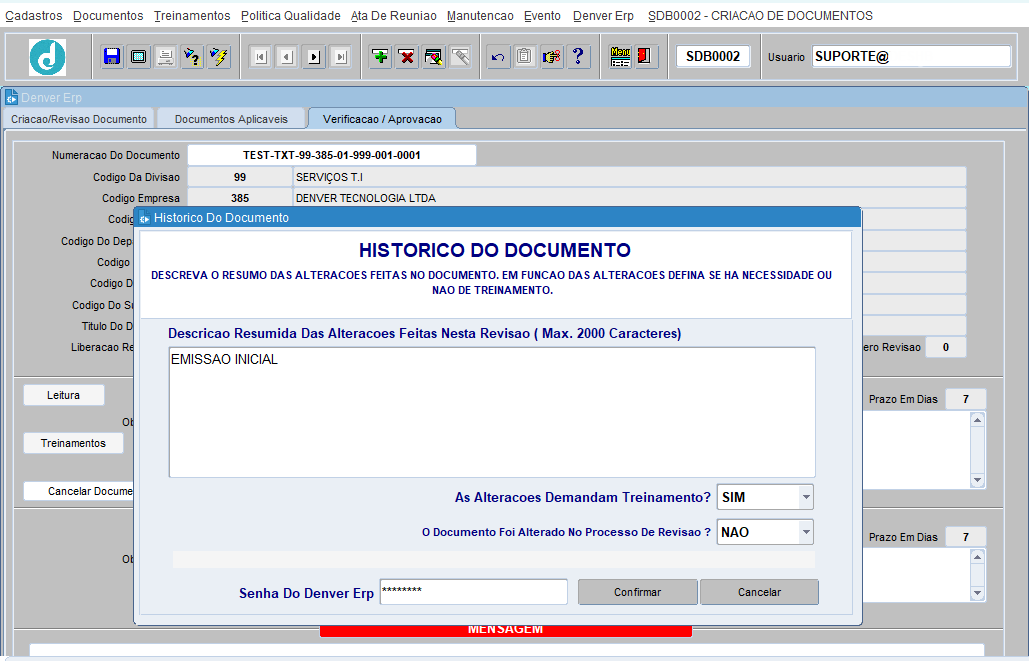Click the printer toolbar icon
The height and width of the screenshot is (661, 1029).
point(165,56)
